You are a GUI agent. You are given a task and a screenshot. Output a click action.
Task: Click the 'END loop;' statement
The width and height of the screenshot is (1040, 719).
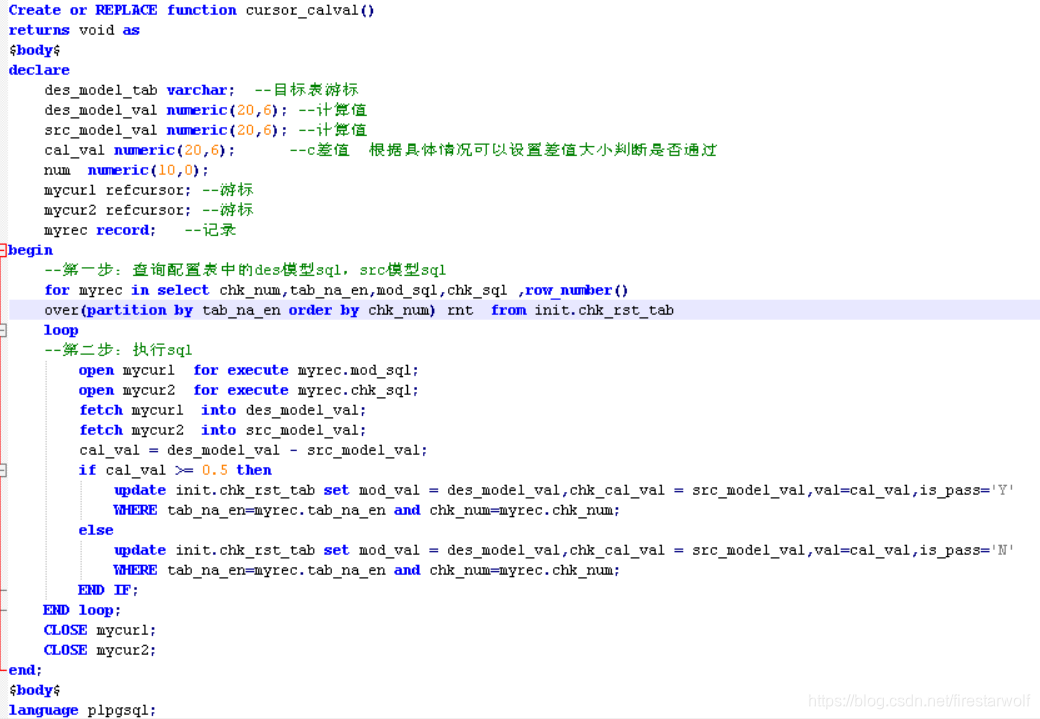(82, 610)
